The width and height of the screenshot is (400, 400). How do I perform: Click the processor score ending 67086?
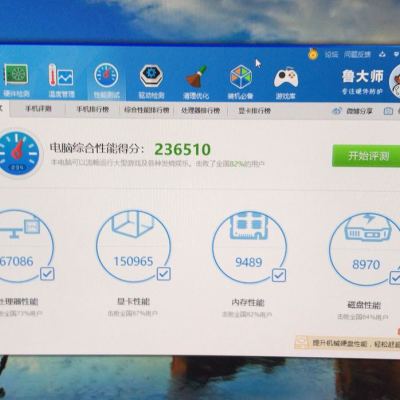17,261
